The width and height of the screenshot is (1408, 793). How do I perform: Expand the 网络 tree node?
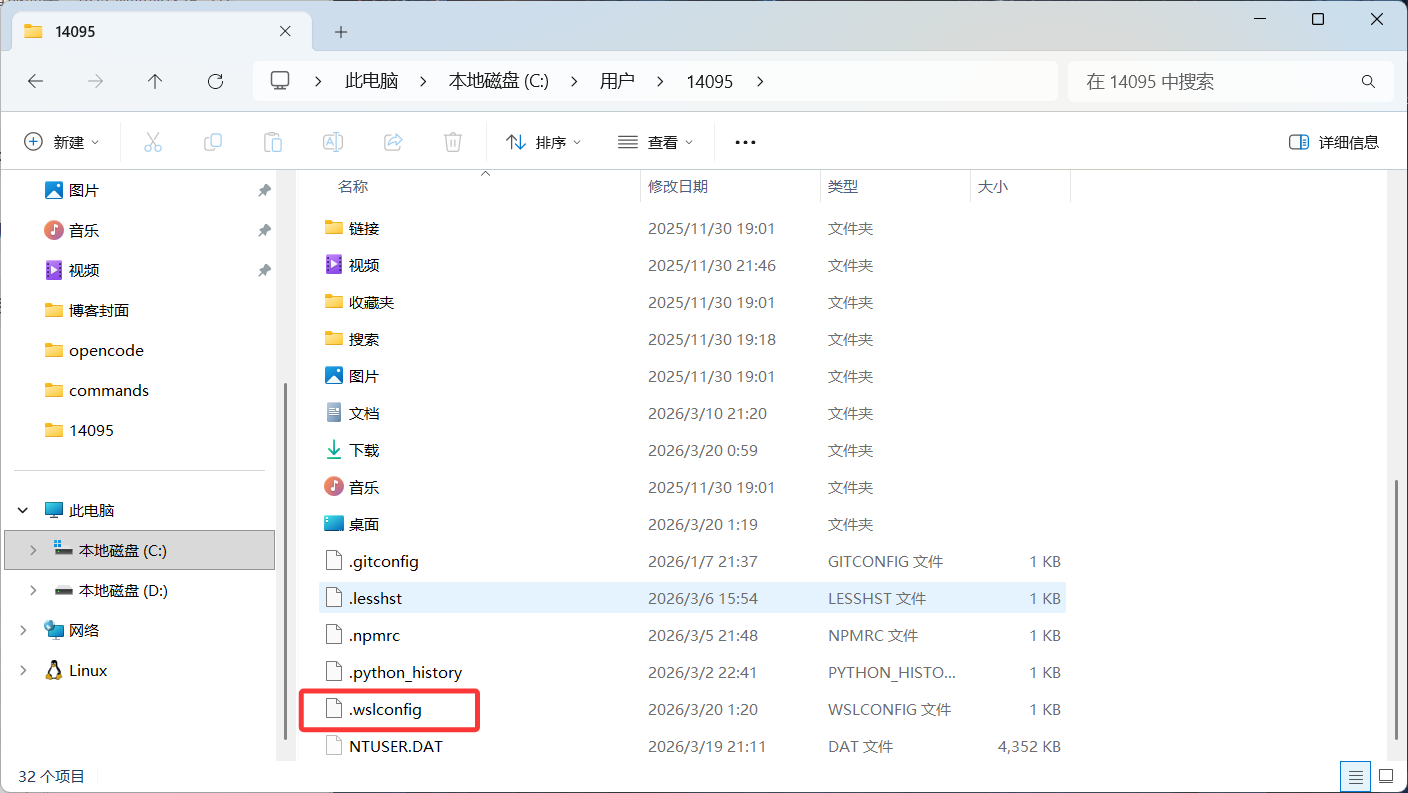(x=24, y=631)
